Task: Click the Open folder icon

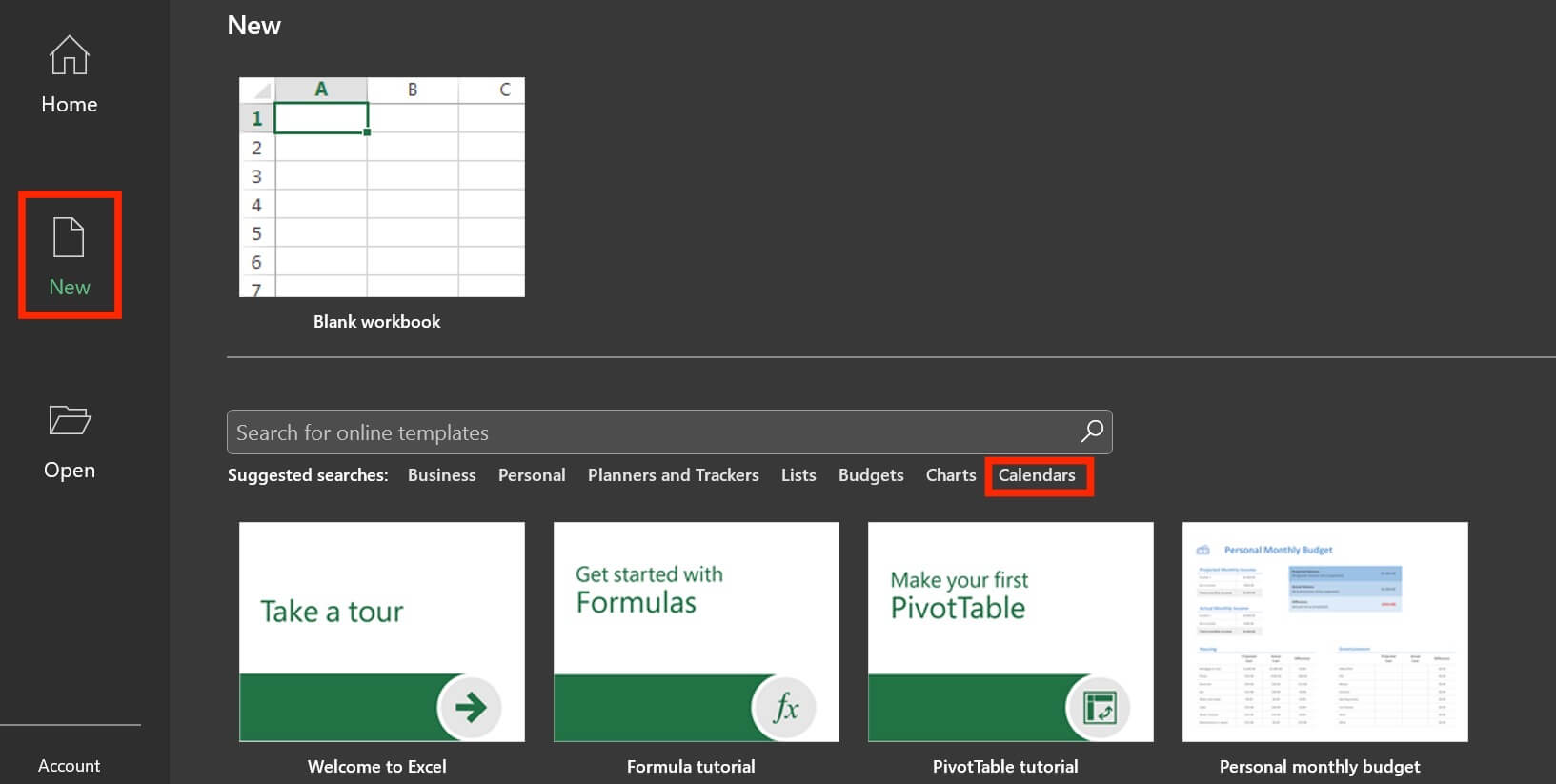Action: (x=69, y=420)
